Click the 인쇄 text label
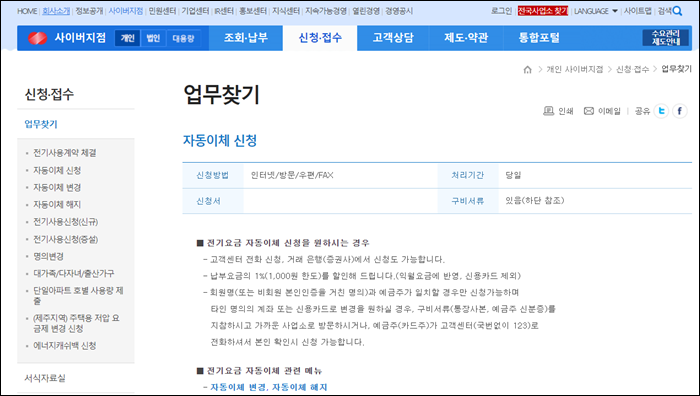Viewport: 700px width, 396px height. (566, 111)
